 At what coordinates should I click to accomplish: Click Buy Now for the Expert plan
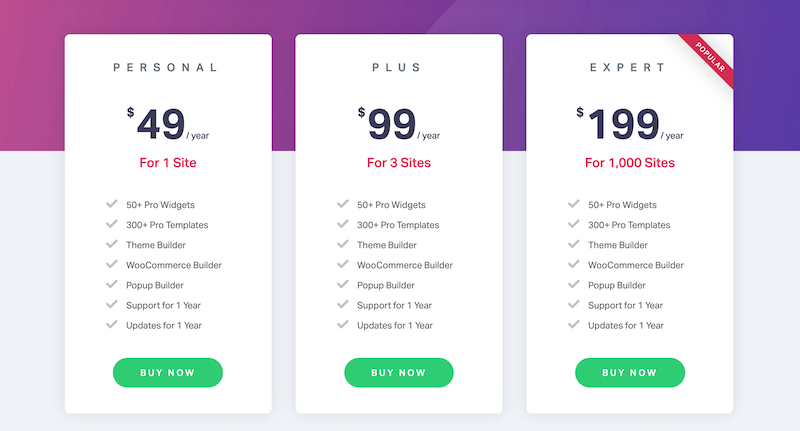[x=630, y=372]
